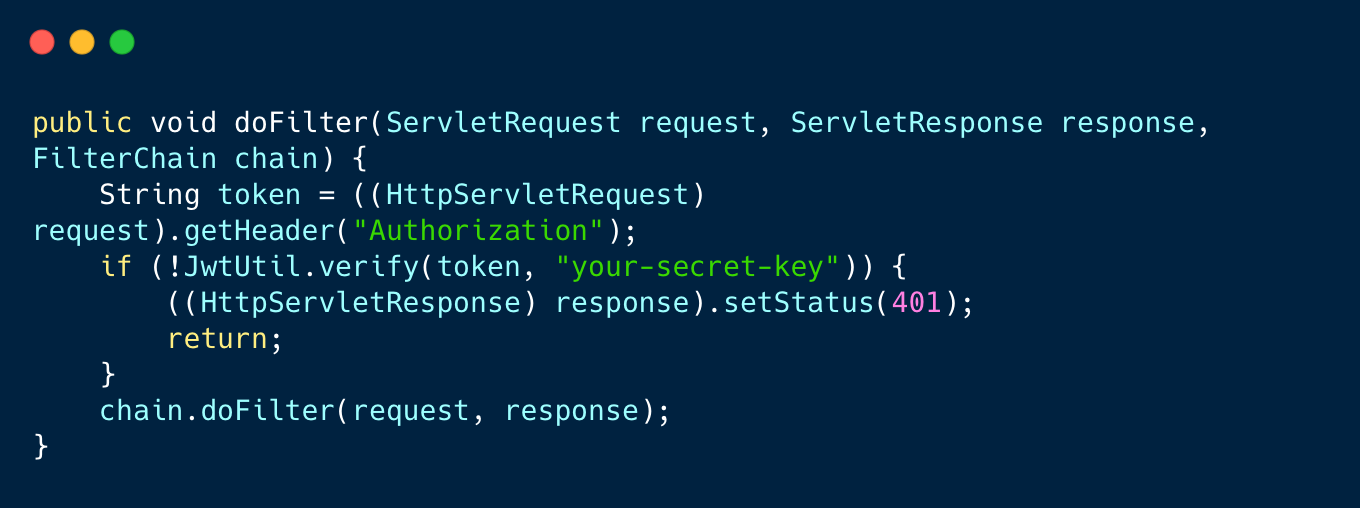This screenshot has width=1360, height=508.
Task: Click the 'if' keyword
Action: click(116, 267)
